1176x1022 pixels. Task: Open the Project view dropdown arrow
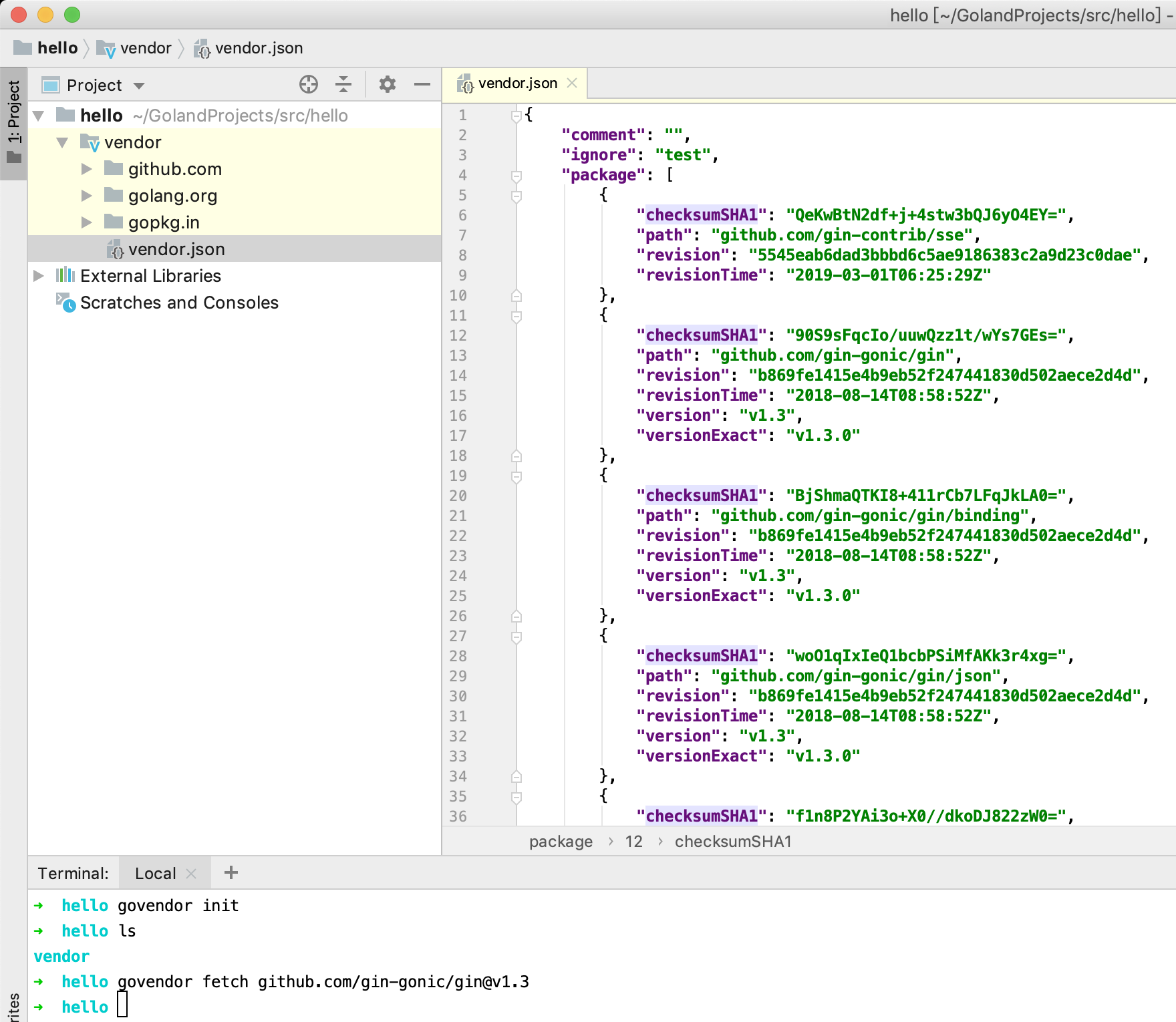139,86
